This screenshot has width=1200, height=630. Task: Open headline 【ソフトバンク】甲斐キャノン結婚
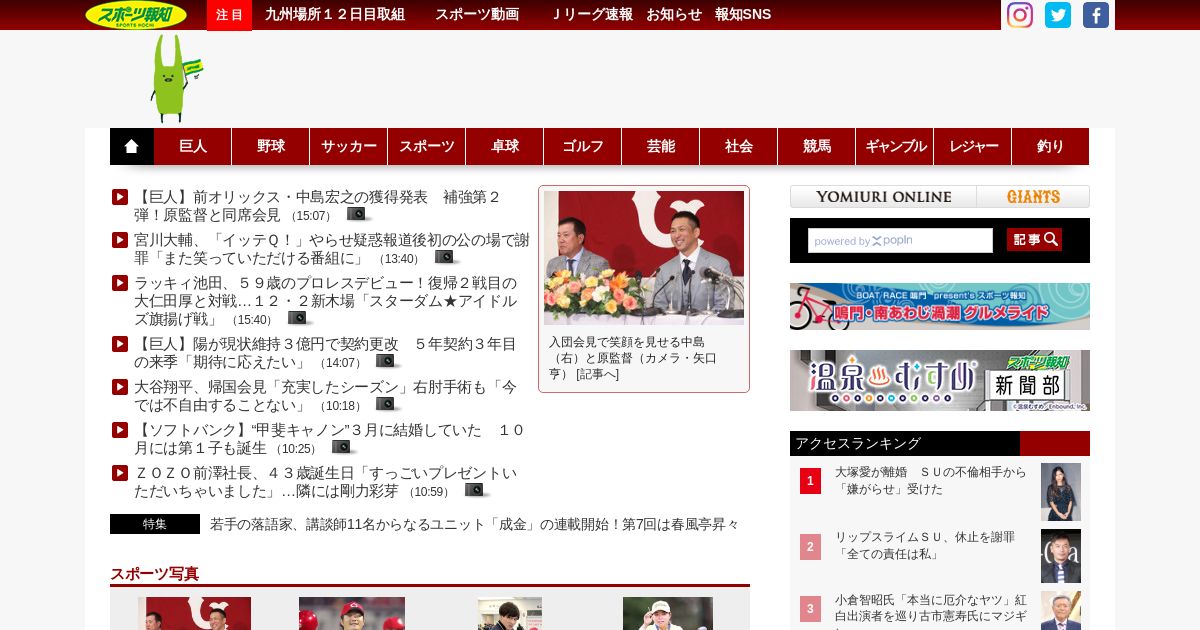(329, 439)
